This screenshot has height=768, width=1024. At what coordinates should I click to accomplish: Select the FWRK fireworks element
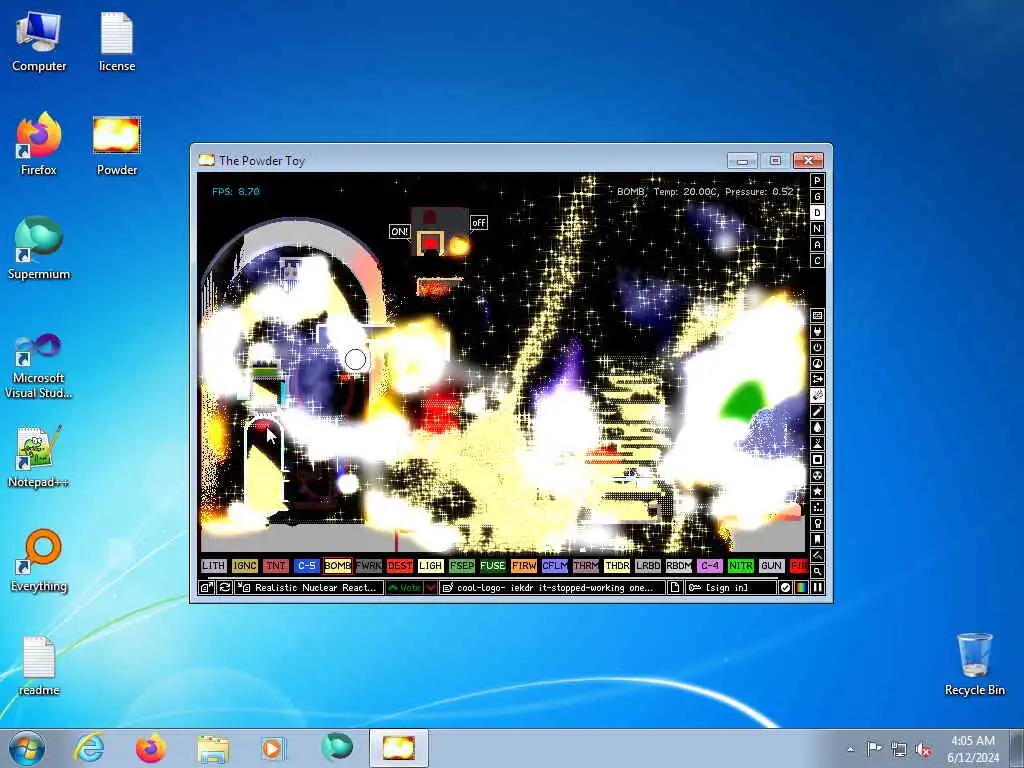pyautogui.click(x=368, y=566)
